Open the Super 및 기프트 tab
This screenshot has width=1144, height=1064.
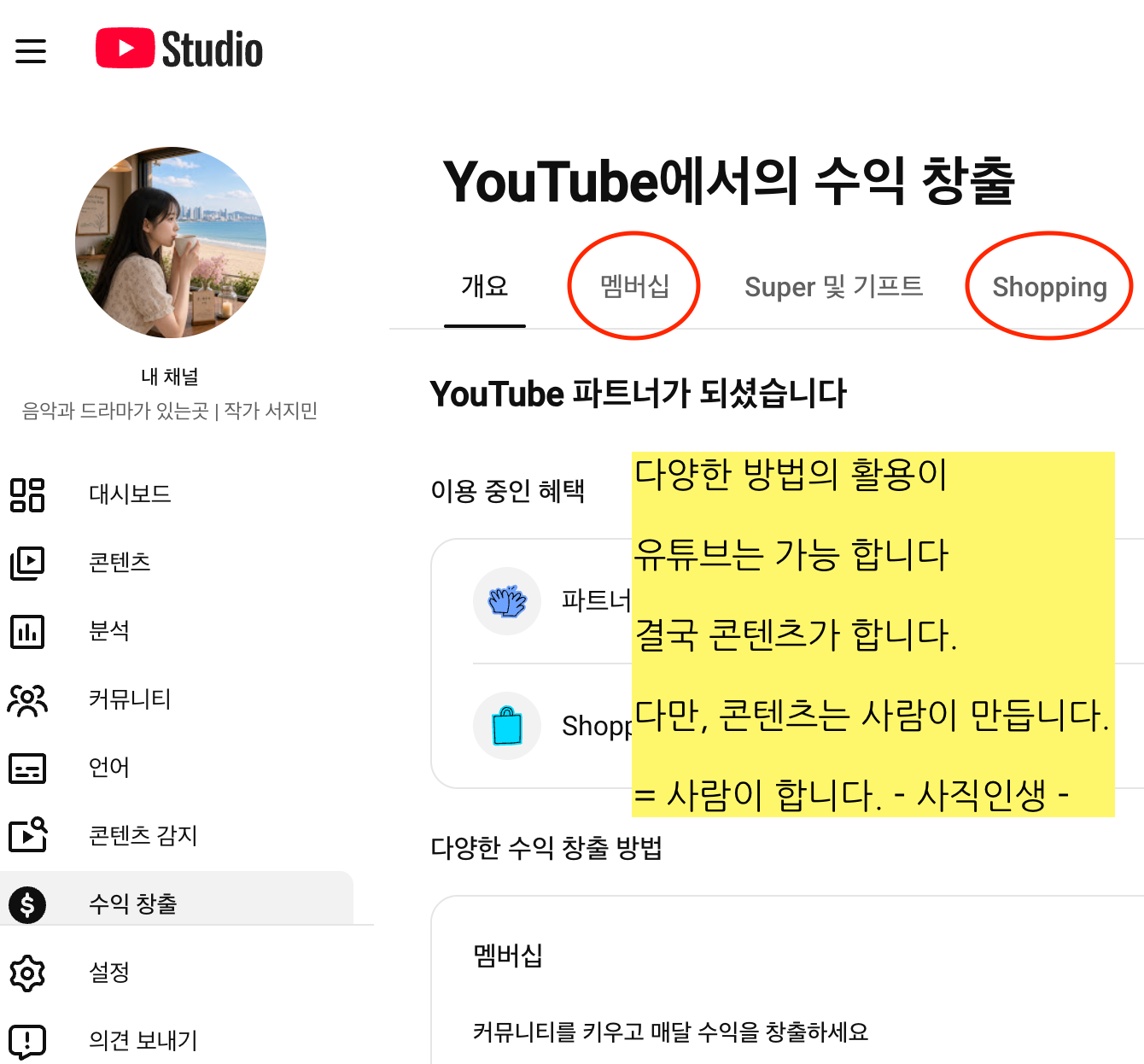833,286
